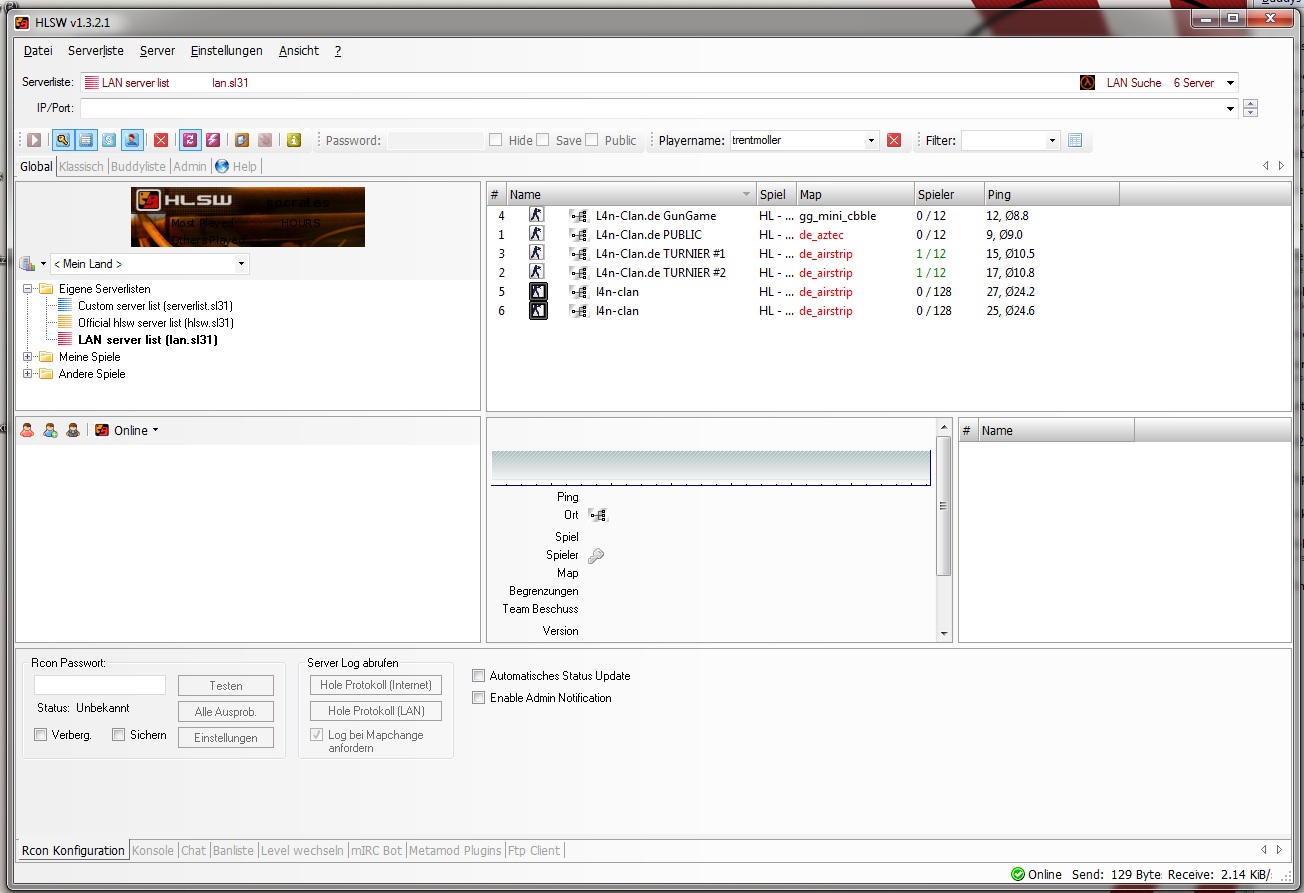Click the table icon next to Filter
The width and height of the screenshot is (1304, 893).
click(1075, 141)
